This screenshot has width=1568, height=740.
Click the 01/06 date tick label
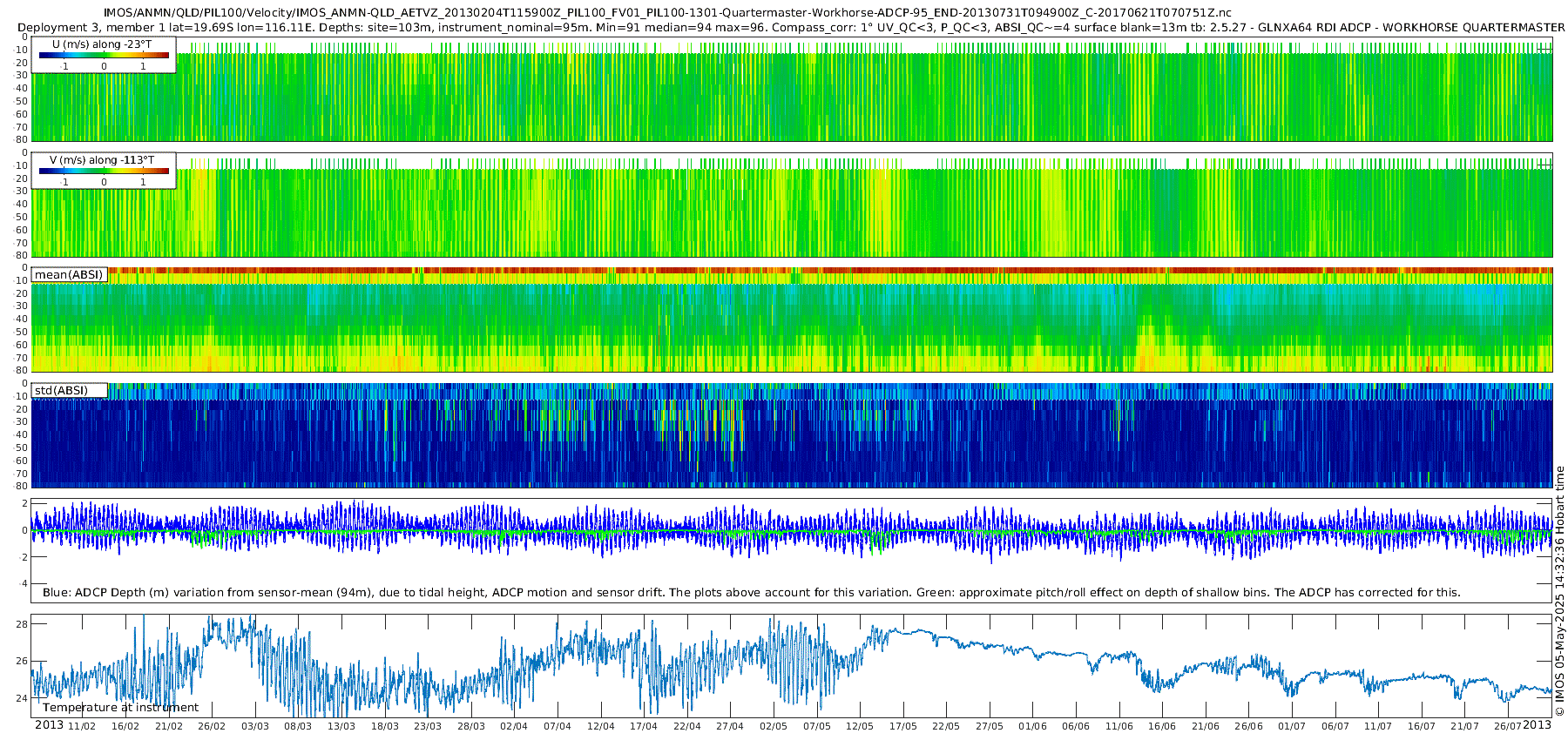[x=1032, y=726]
